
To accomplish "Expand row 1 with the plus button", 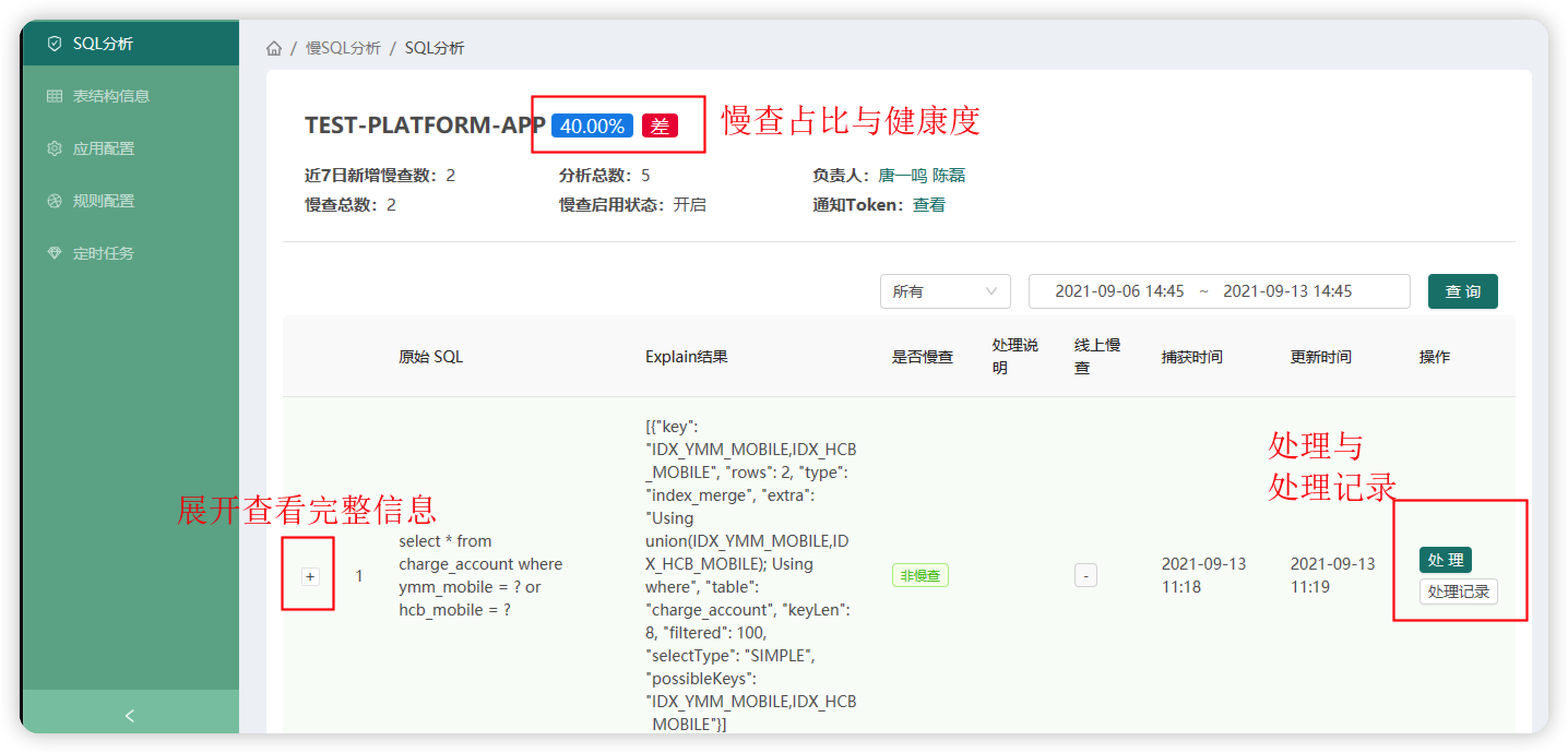I will point(310,576).
